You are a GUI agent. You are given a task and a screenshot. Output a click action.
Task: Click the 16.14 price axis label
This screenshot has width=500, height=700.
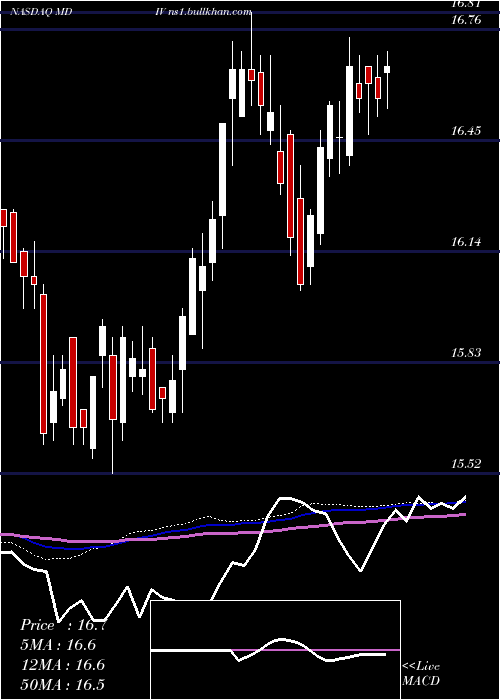(x=467, y=242)
